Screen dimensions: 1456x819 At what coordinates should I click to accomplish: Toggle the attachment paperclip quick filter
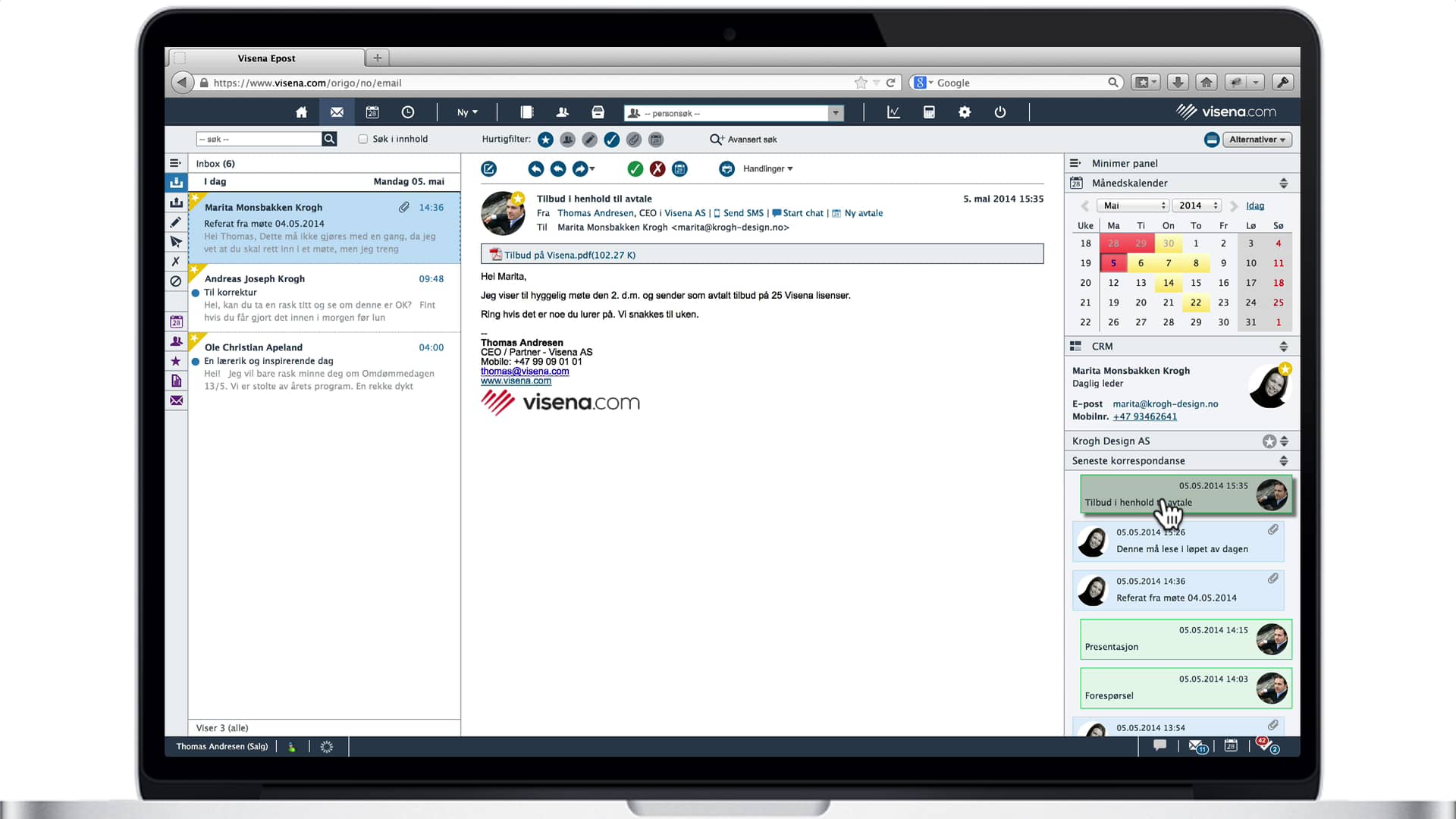click(634, 140)
